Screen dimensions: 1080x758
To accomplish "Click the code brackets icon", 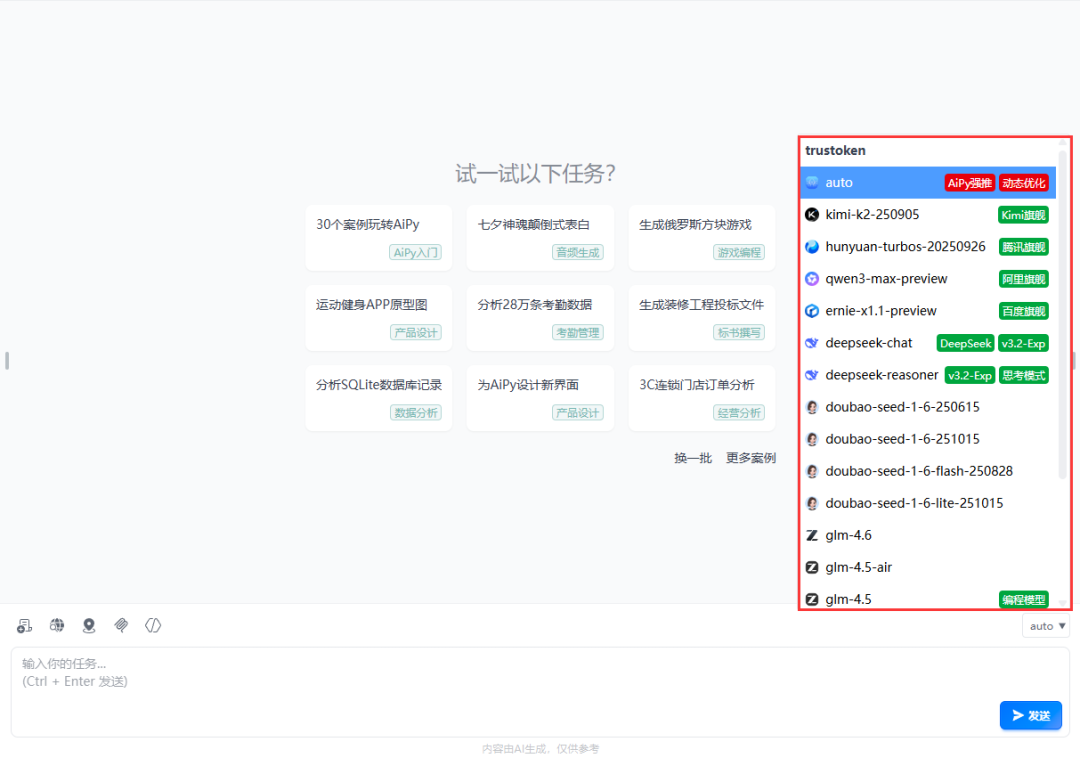I will pyautogui.click(x=153, y=625).
